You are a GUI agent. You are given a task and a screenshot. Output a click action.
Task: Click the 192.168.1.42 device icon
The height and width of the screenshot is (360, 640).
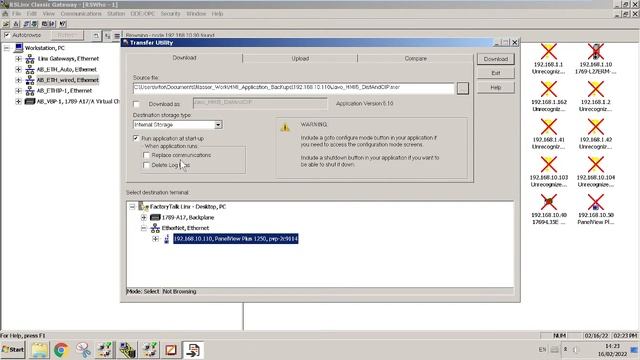point(596,127)
